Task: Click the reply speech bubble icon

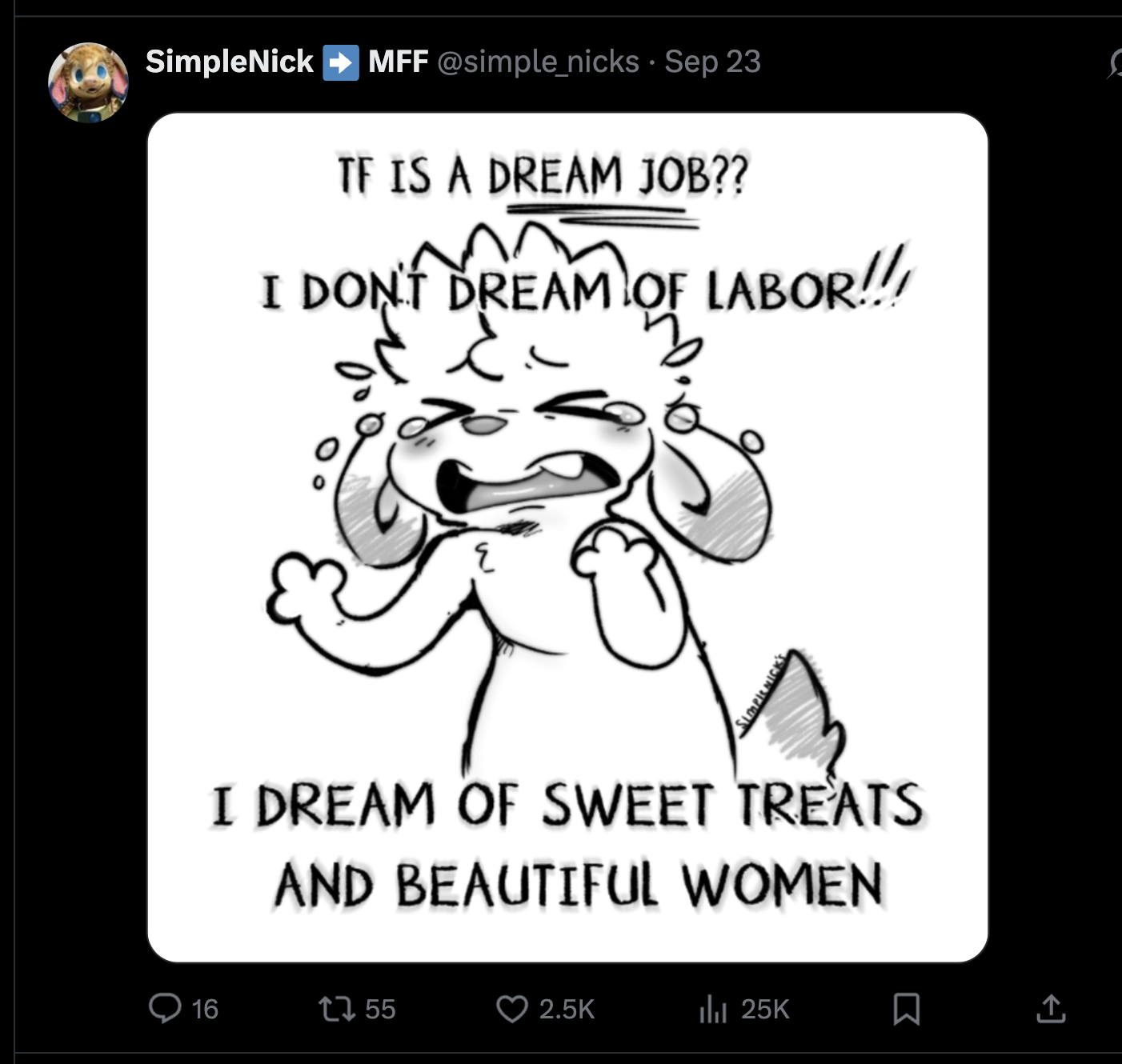Action: click(x=165, y=1008)
